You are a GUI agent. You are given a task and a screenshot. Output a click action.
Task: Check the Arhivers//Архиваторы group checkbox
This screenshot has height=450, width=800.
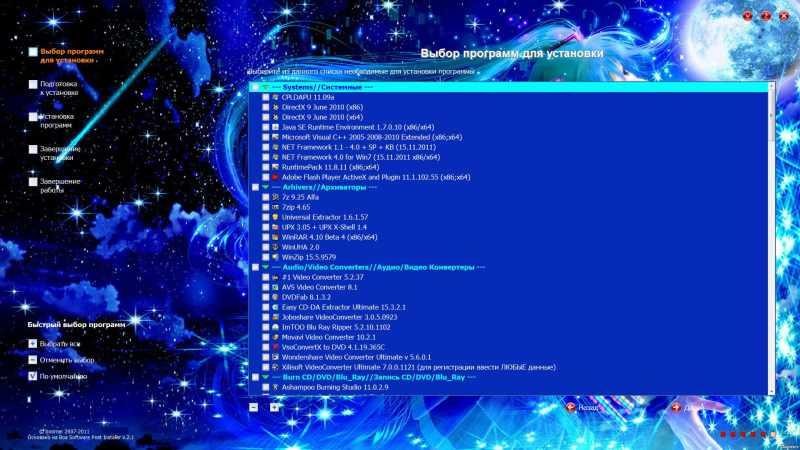click(x=256, y=187)
